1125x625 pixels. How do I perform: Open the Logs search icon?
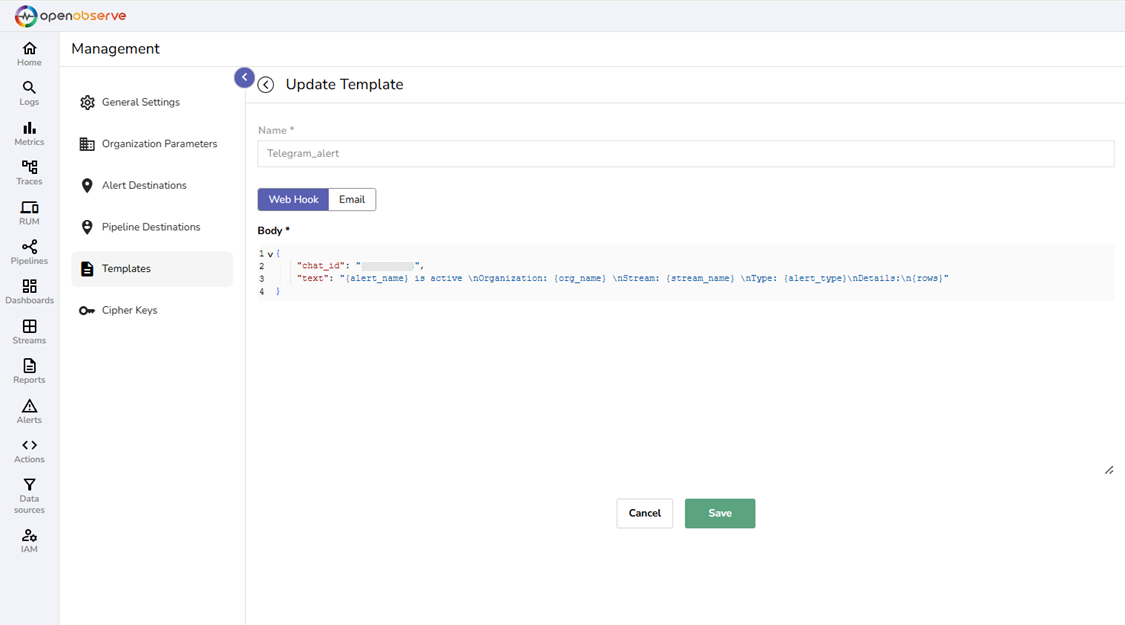(x=29, y=88)
